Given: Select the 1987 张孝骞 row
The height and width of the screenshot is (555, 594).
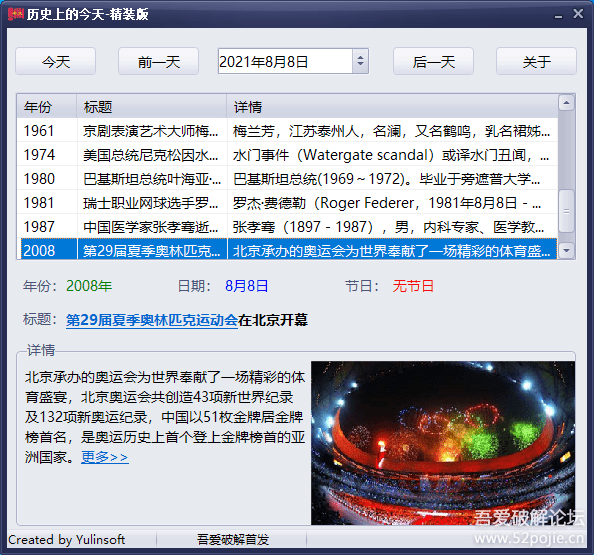Looking at the screenshot, I should tap(287, 227).
